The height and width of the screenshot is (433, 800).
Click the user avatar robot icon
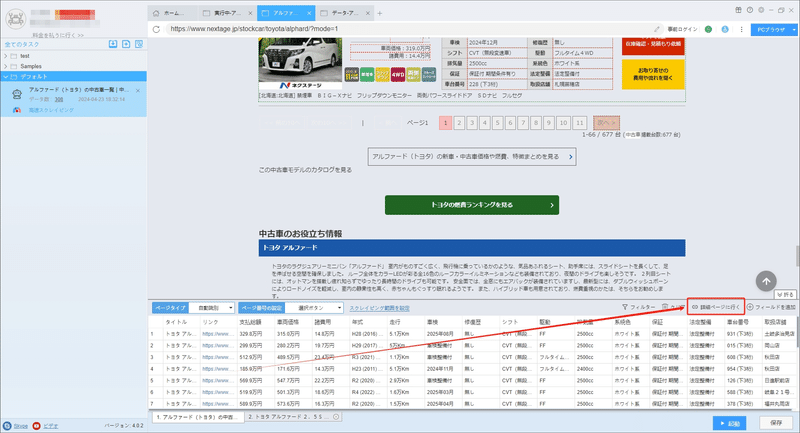pyautogui.click(x=16, y=19)
